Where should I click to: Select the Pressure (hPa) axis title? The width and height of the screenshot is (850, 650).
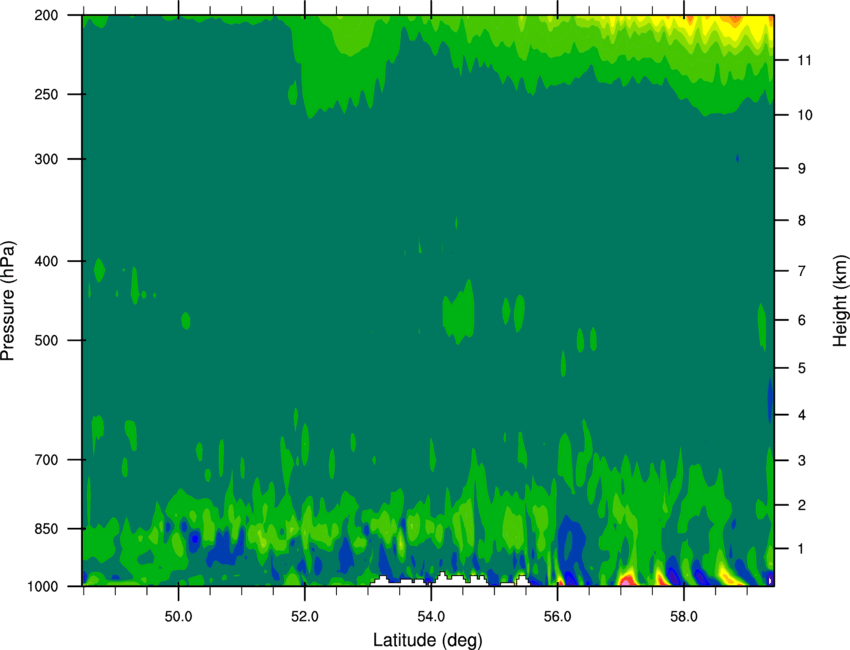[x=8, y=301]
